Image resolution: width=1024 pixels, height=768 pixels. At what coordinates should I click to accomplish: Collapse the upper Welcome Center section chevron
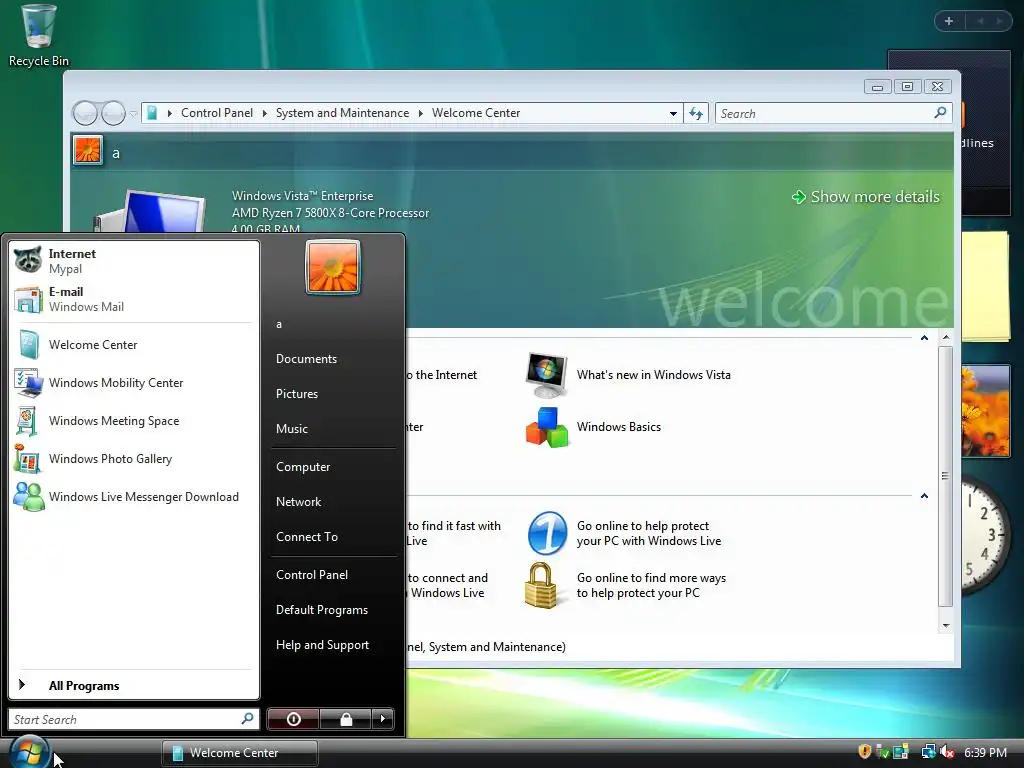pyautogui.click(x=924, y=338)
